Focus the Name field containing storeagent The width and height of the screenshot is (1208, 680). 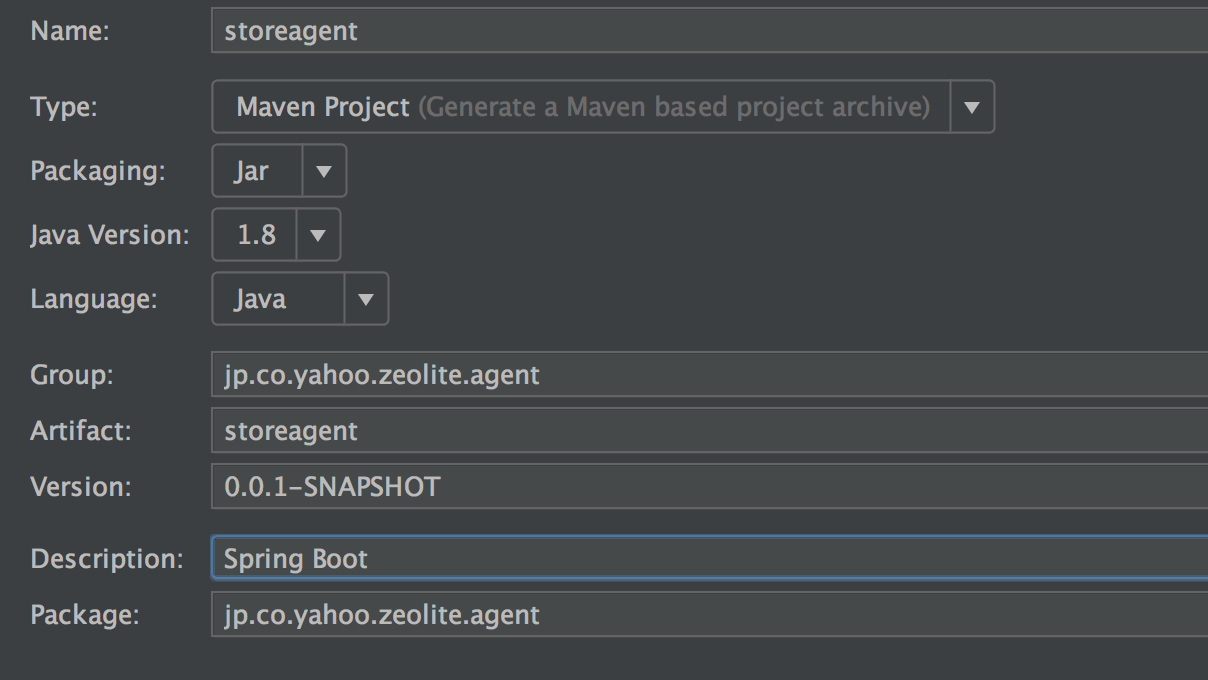point(710,30)
